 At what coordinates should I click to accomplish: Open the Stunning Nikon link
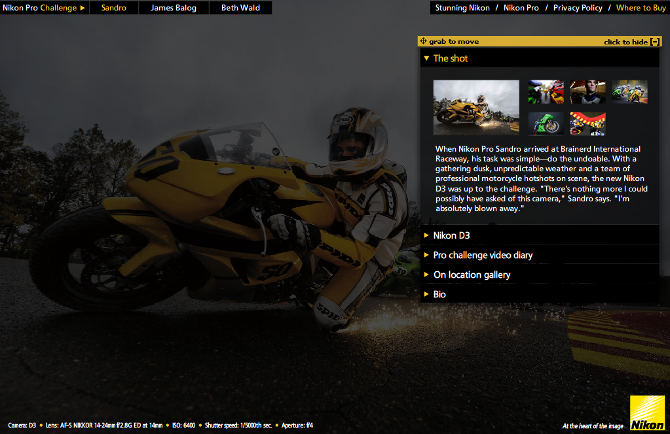(x=462, y=8)
